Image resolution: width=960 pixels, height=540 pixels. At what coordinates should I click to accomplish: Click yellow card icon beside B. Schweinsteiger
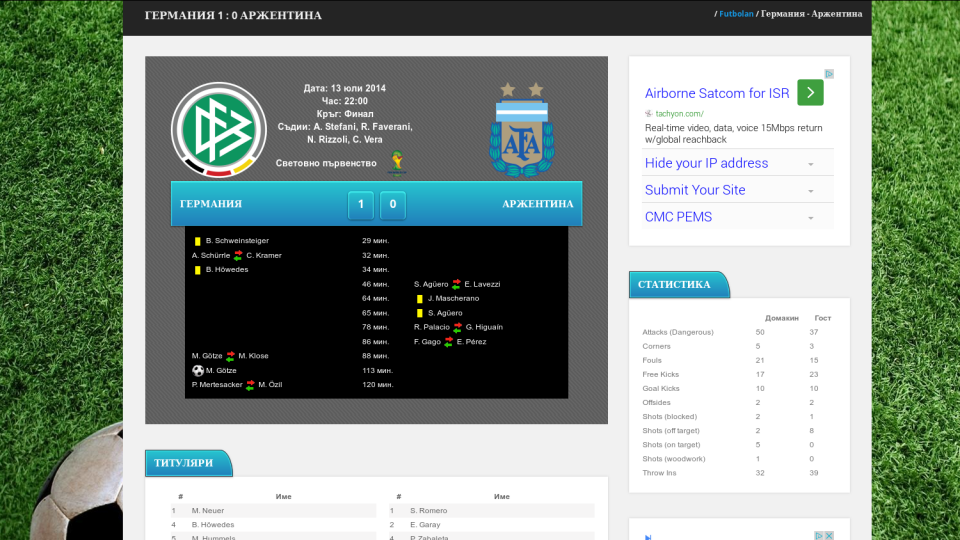(x=198, y=241)
